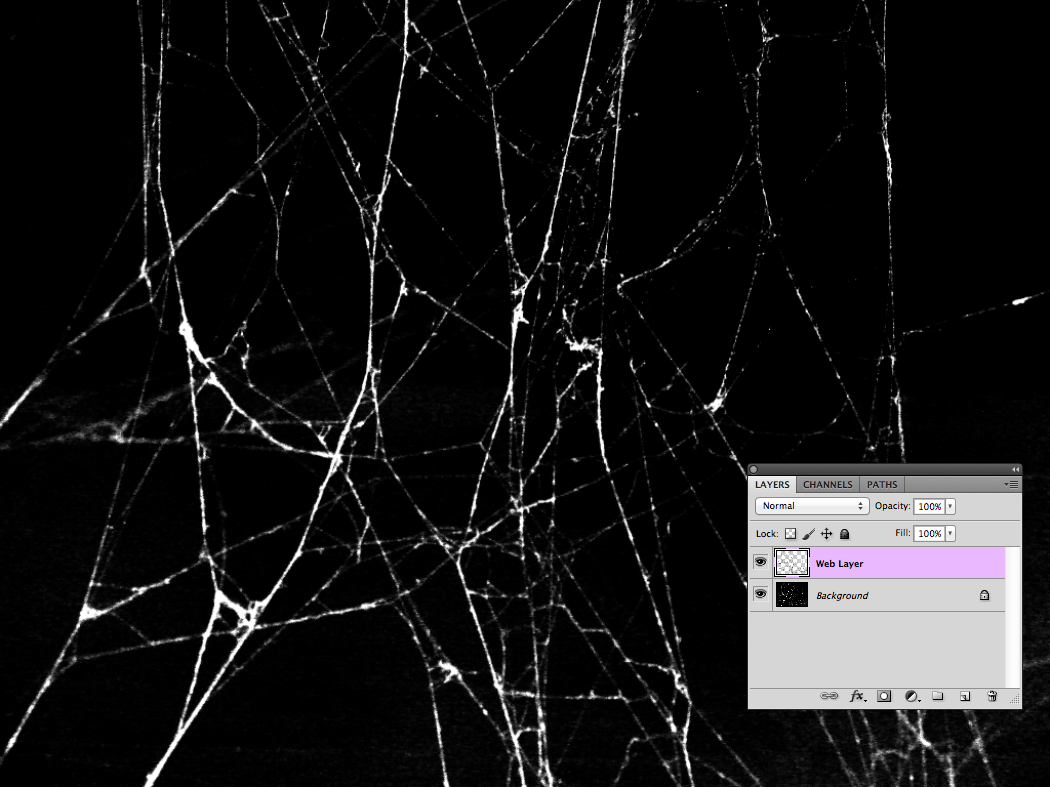
Task: Click the Background layer lock icon
Action: (984, 595)
